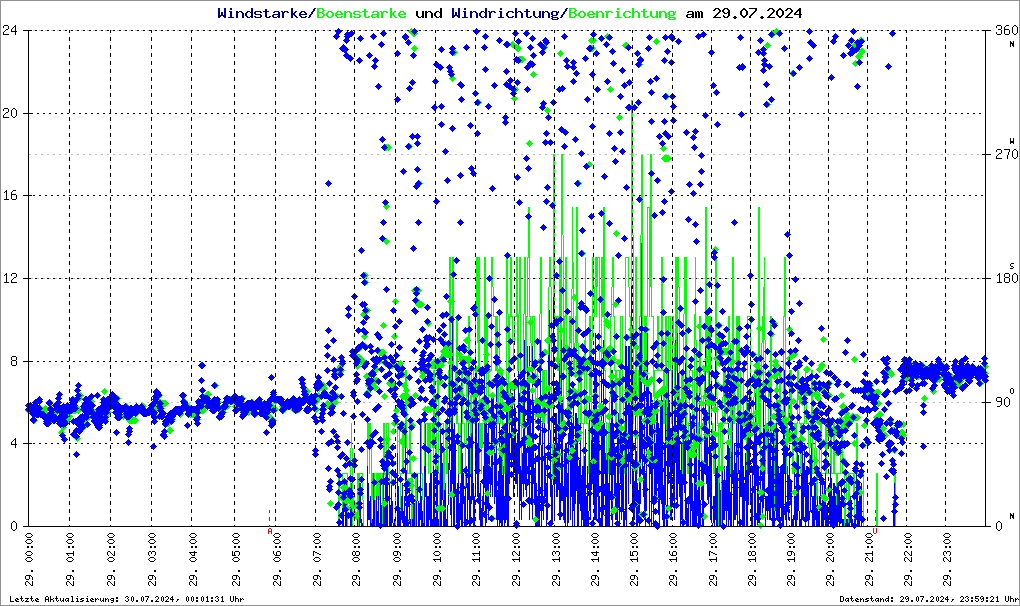This screenshot has height=606, width=1020.
Task: Click the time axis label 16:00
Action: click(673, 559)
